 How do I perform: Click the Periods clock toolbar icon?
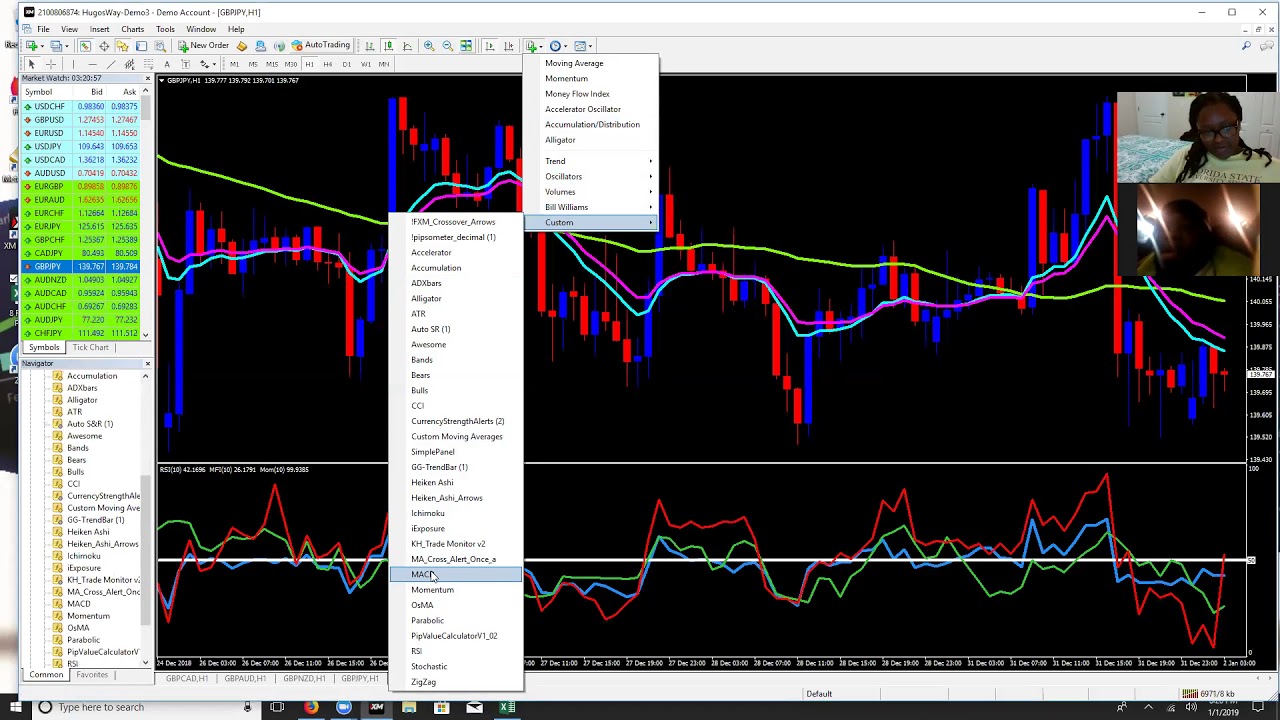pyautogui.click(x=554, y=46)
